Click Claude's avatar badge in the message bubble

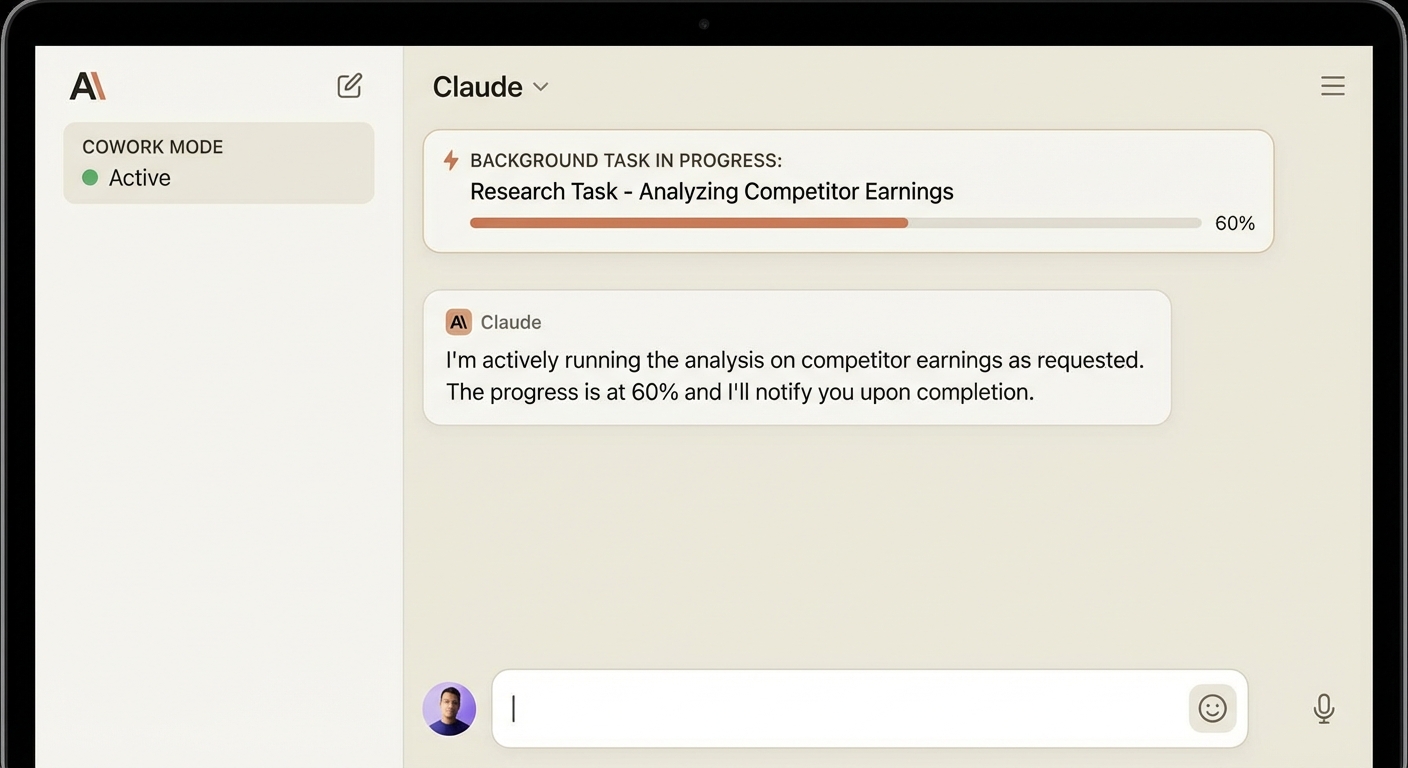tap(458, 321)
